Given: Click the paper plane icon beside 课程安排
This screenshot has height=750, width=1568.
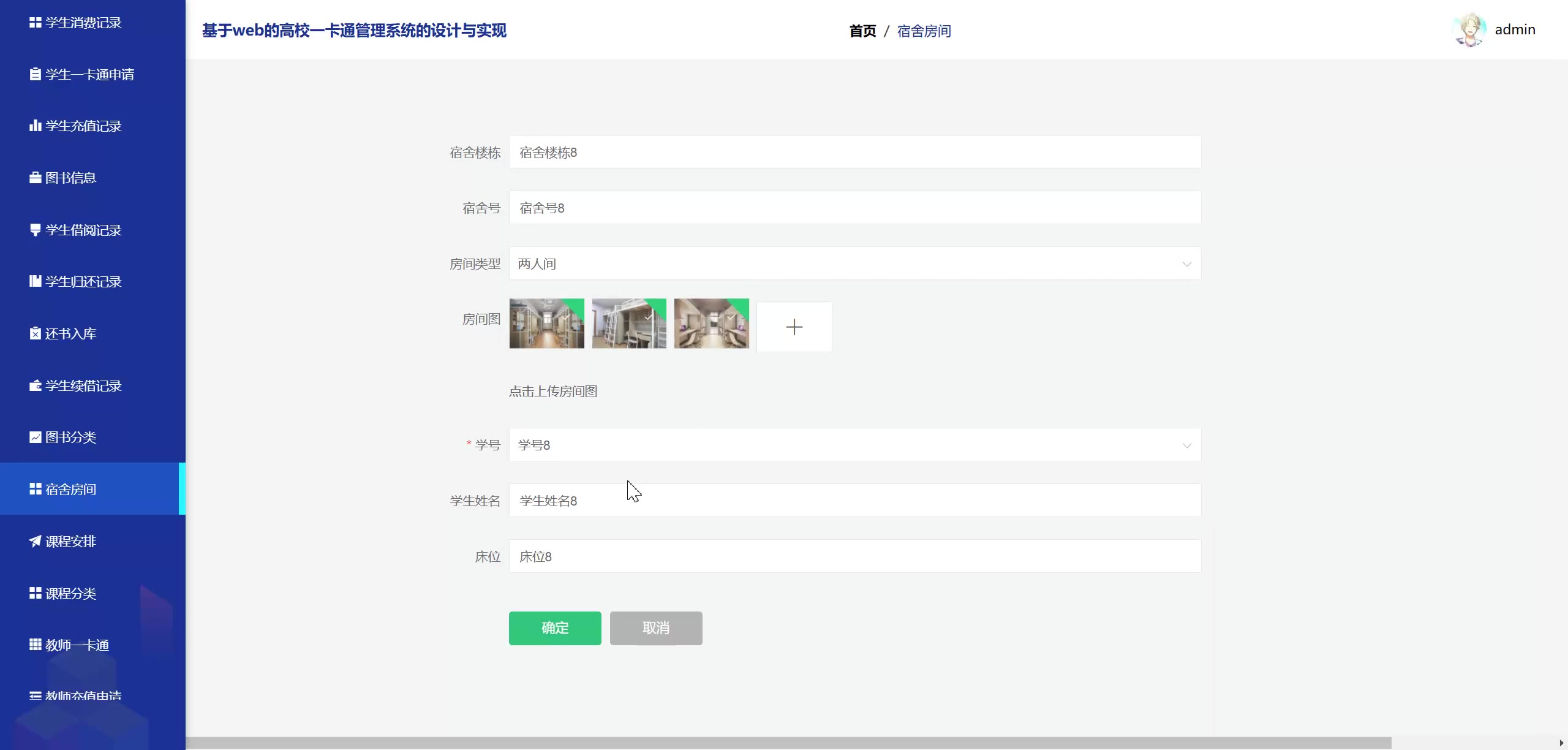Looking at the screenshot, I should pyautogui.click(x=35, y=541).
